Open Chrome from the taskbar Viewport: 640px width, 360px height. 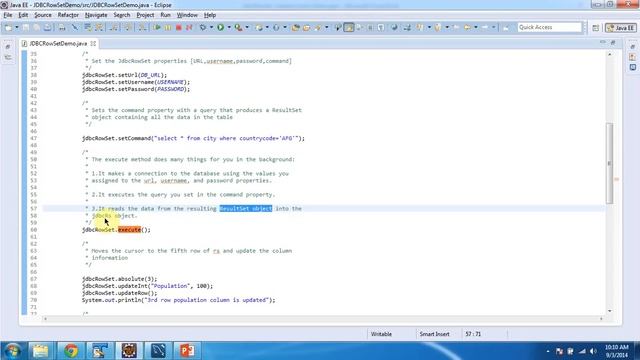71,351
